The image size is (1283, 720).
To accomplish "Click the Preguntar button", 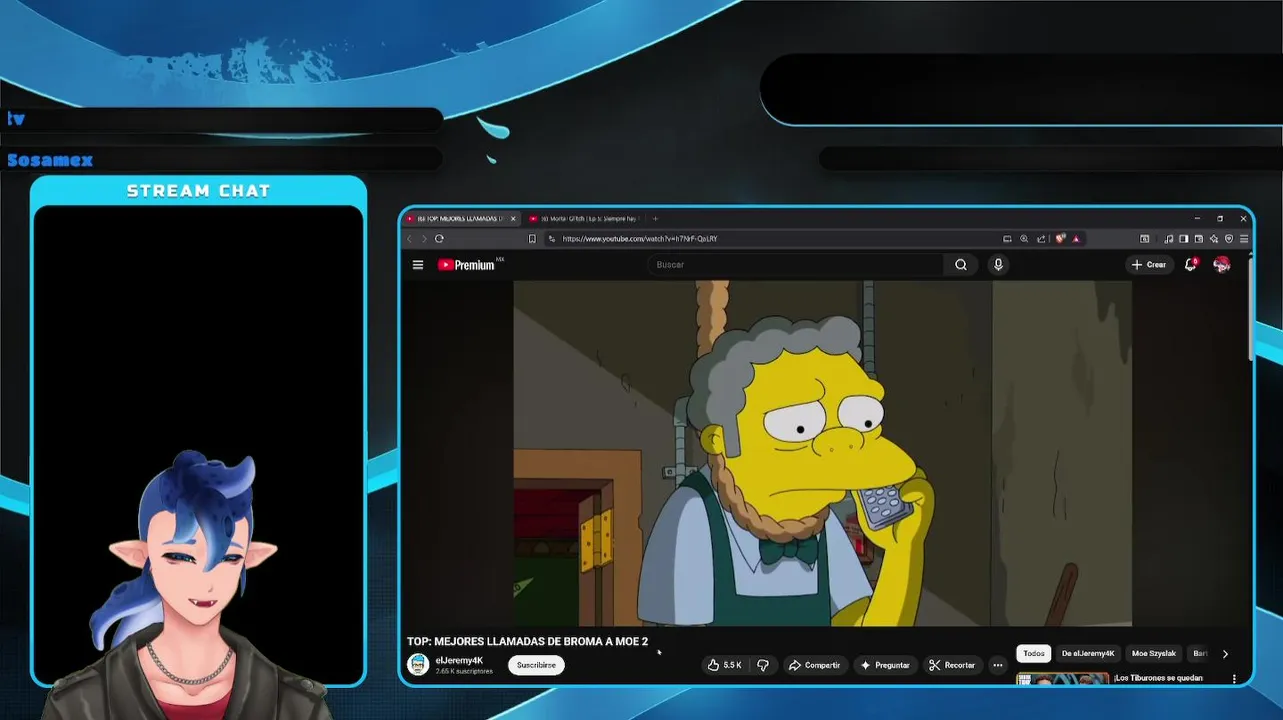I will point(884,665).
